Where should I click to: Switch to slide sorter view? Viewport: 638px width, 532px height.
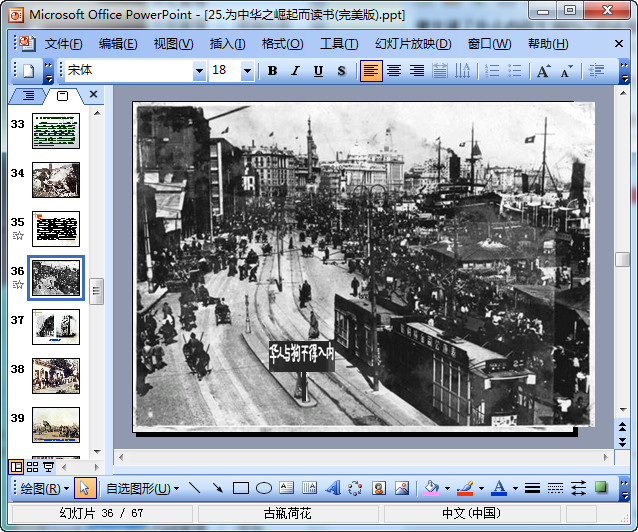coord(33,467)
